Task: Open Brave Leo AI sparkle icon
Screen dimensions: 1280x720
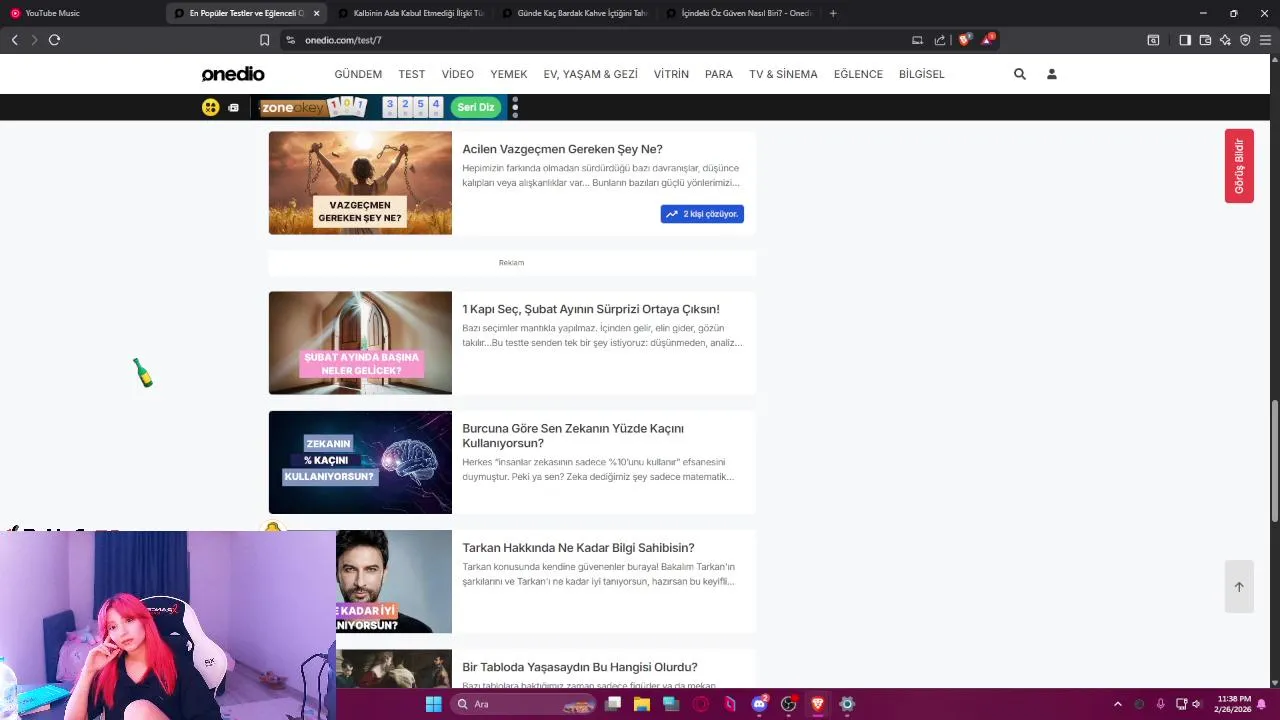Action: (1225, 40)
